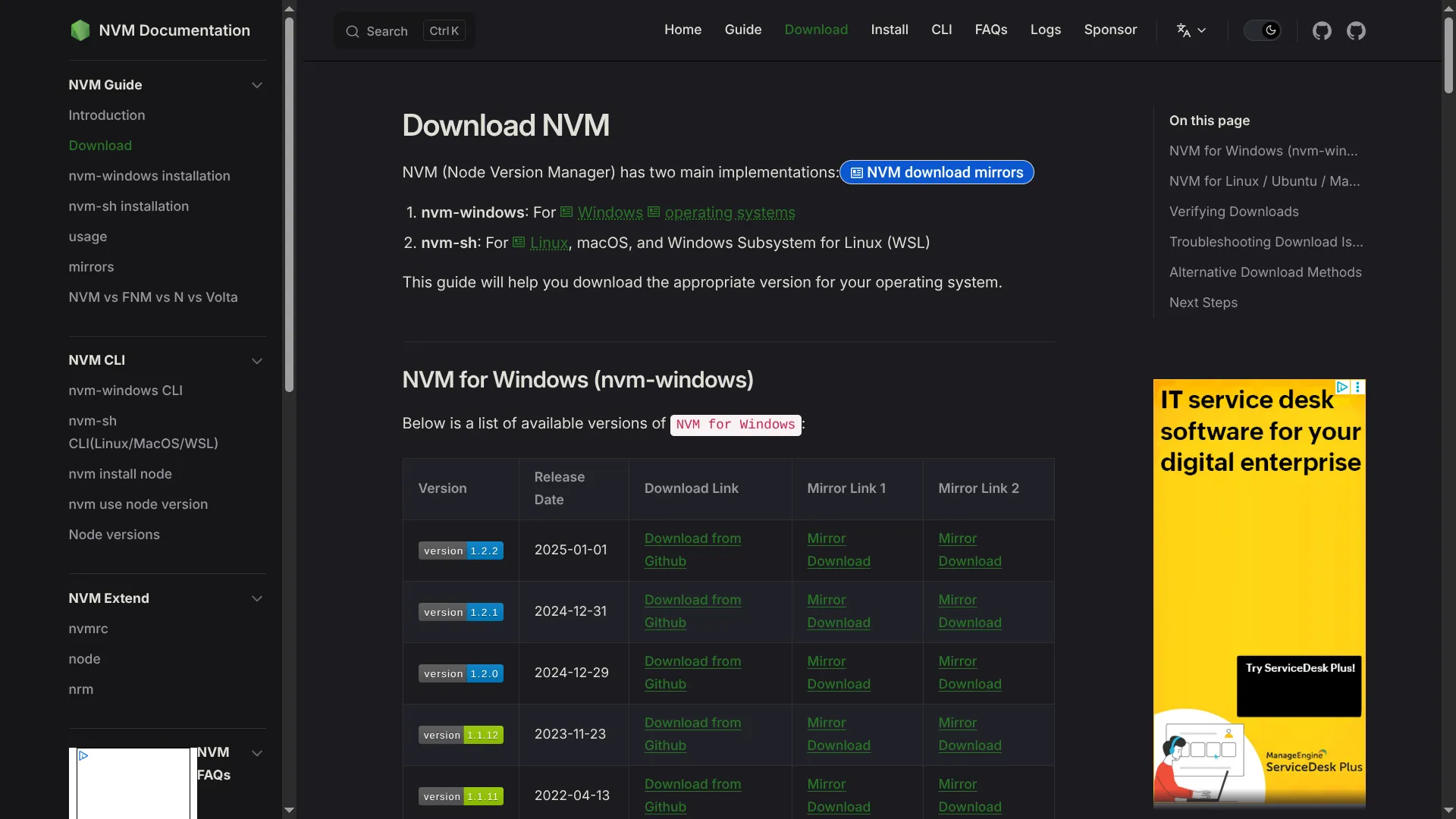Viewport: 1456px width, 819px height.
Task: Download version 1.2.2 from Github
Action: click(x=692, y=550)
